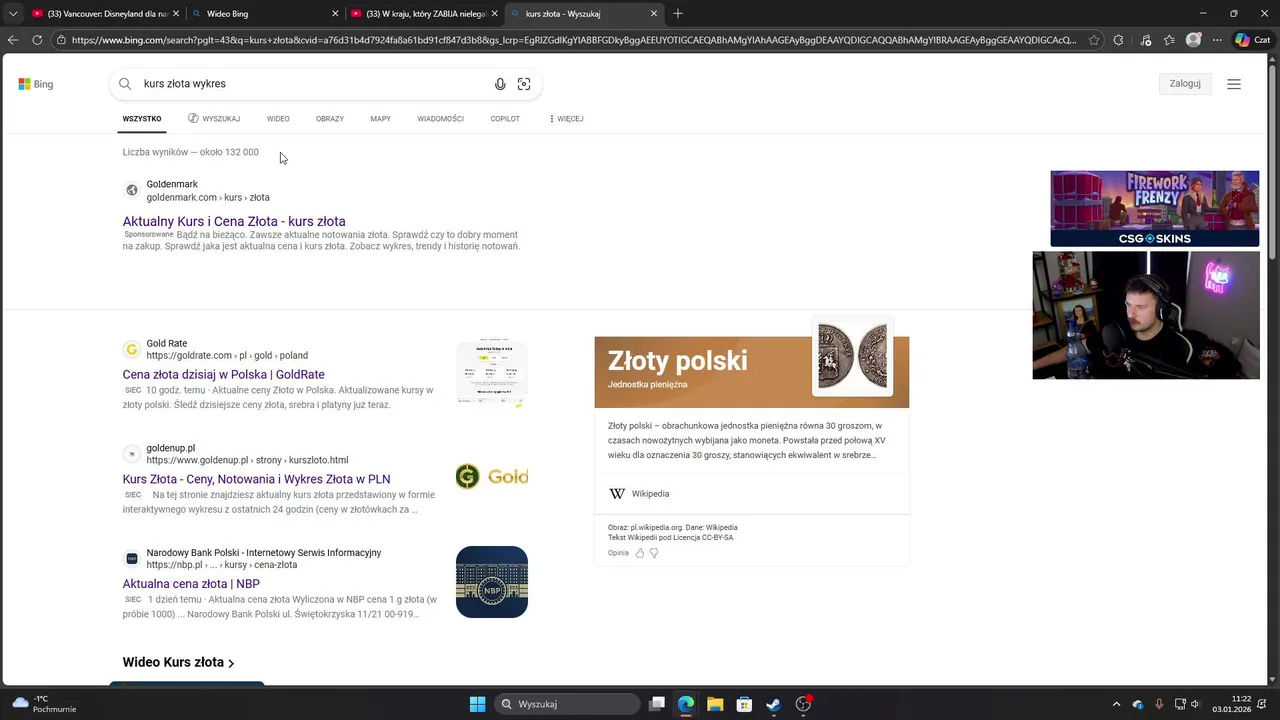Viewport: 1280px width, 720px height.
Task: Open the Bing hamburger menu
Action: 1234,84
